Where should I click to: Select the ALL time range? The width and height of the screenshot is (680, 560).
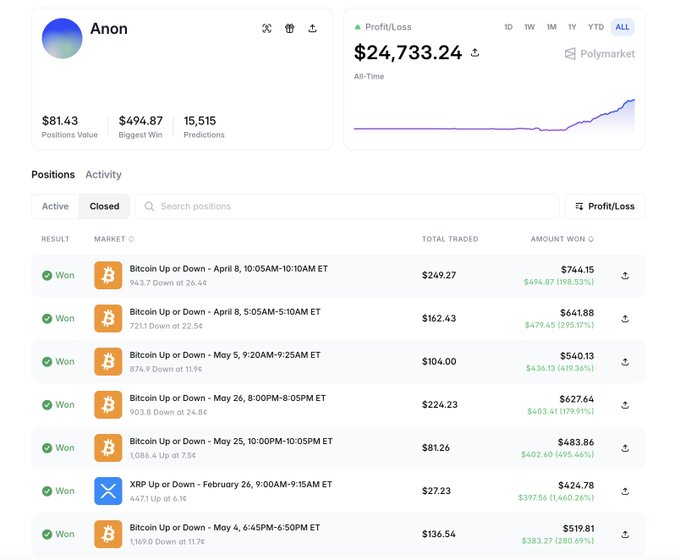[622, 27]
